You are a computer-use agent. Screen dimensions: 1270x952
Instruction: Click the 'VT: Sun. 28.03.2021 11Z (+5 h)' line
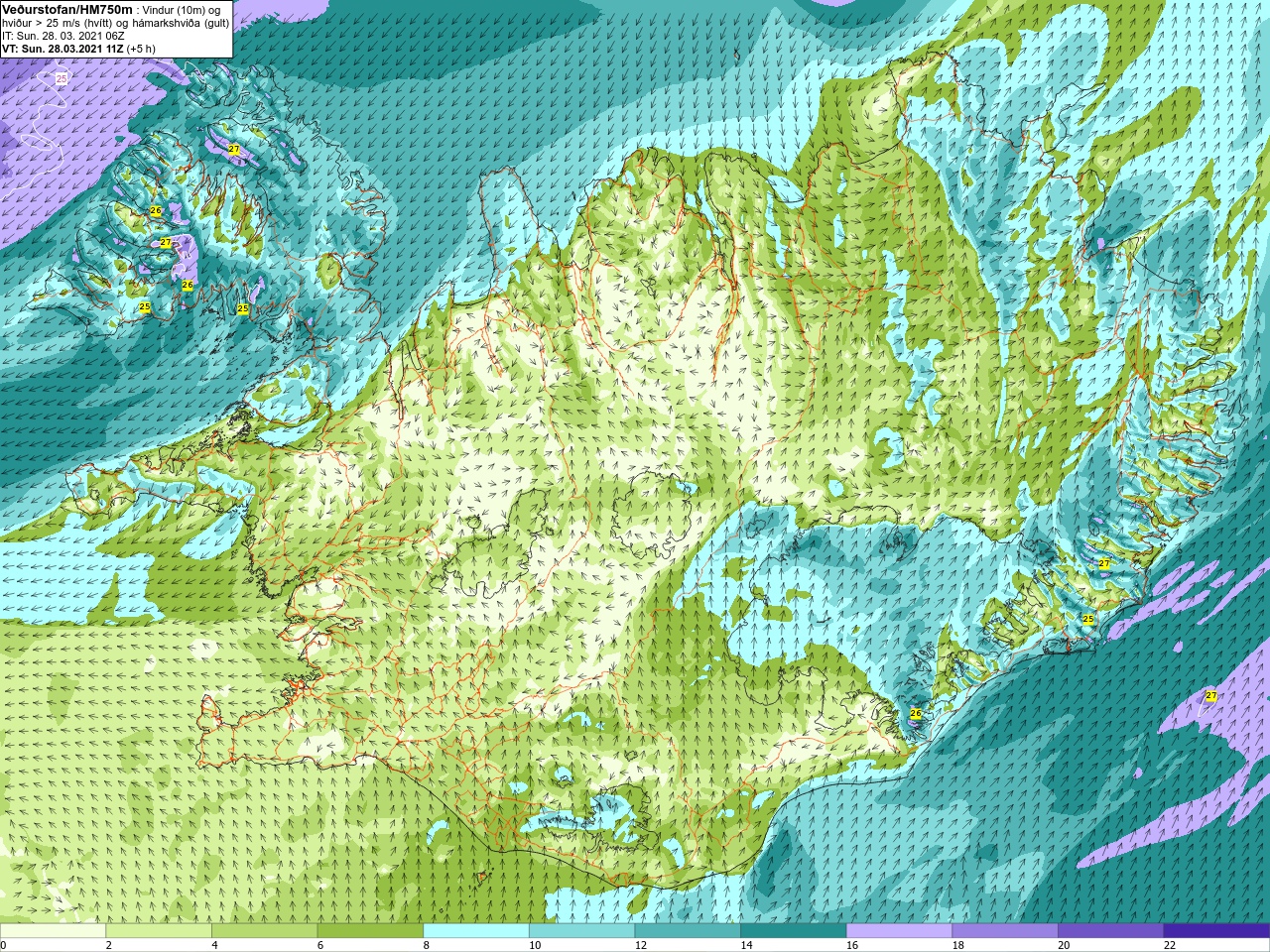pos(78,49)
